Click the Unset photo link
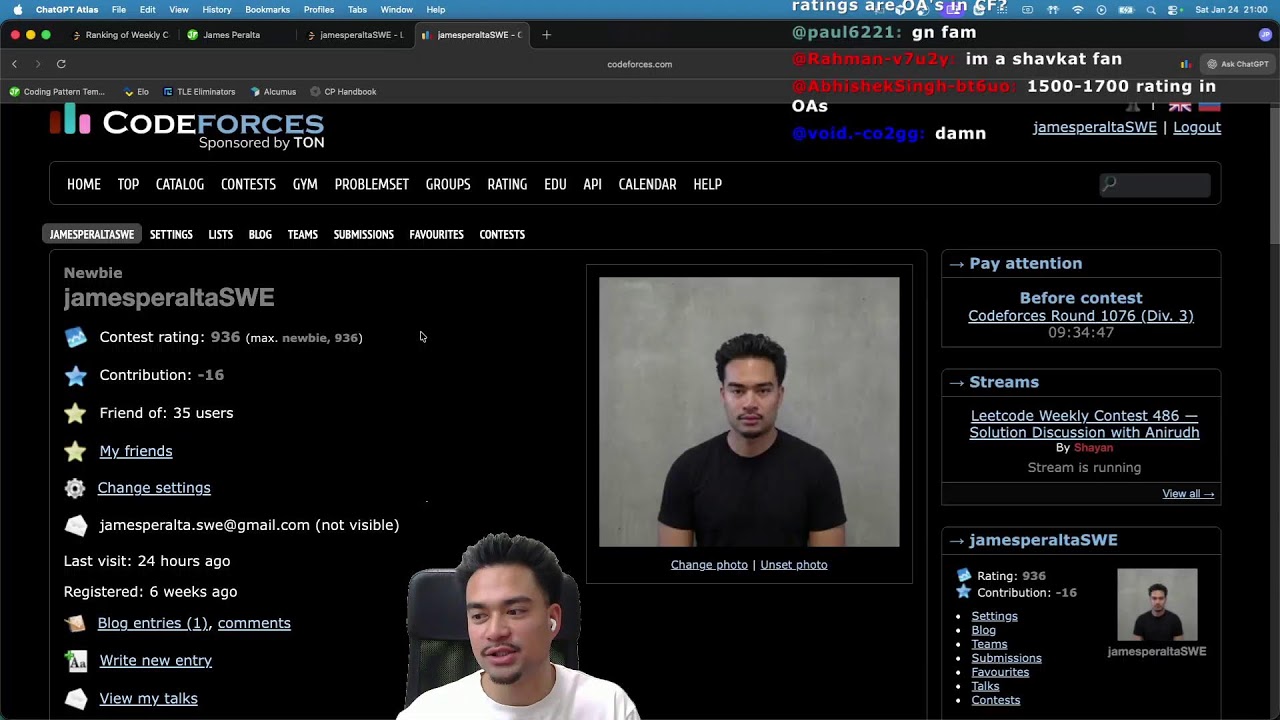 click(x=794, y=565)
